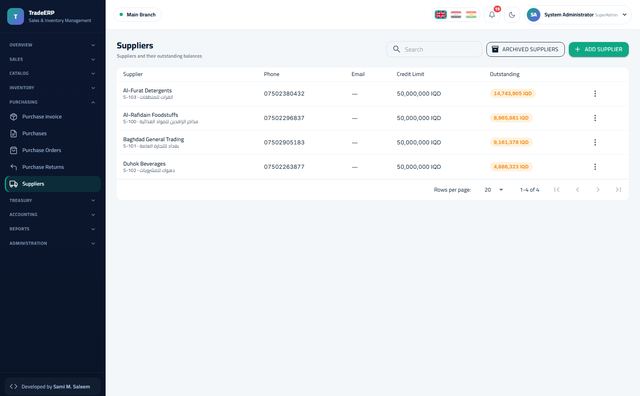Sort by the Supplier column header
The height and width of the screenshot is (396, 640).
133,74
